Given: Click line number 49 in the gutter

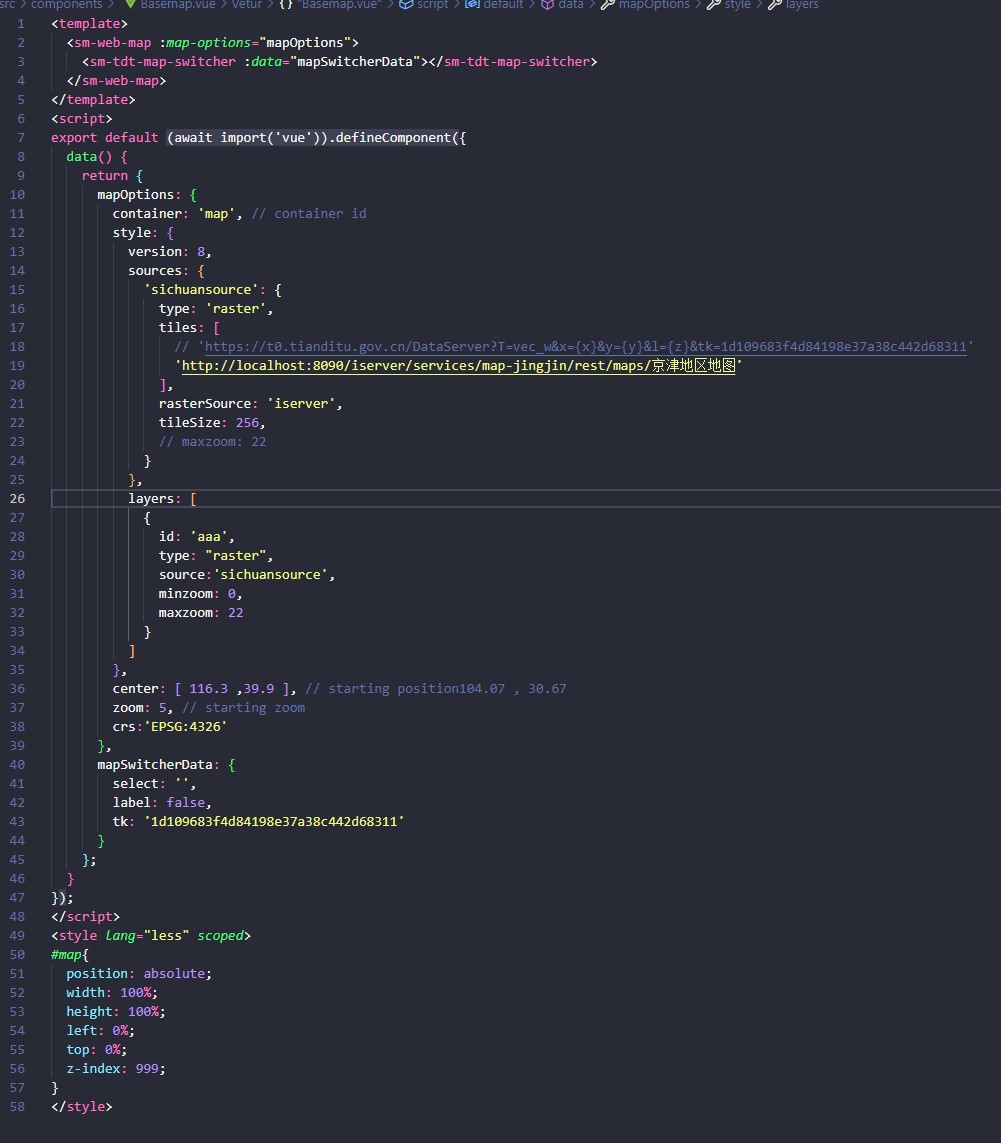Looking at the screenshot, I should [x=17, y=936].
